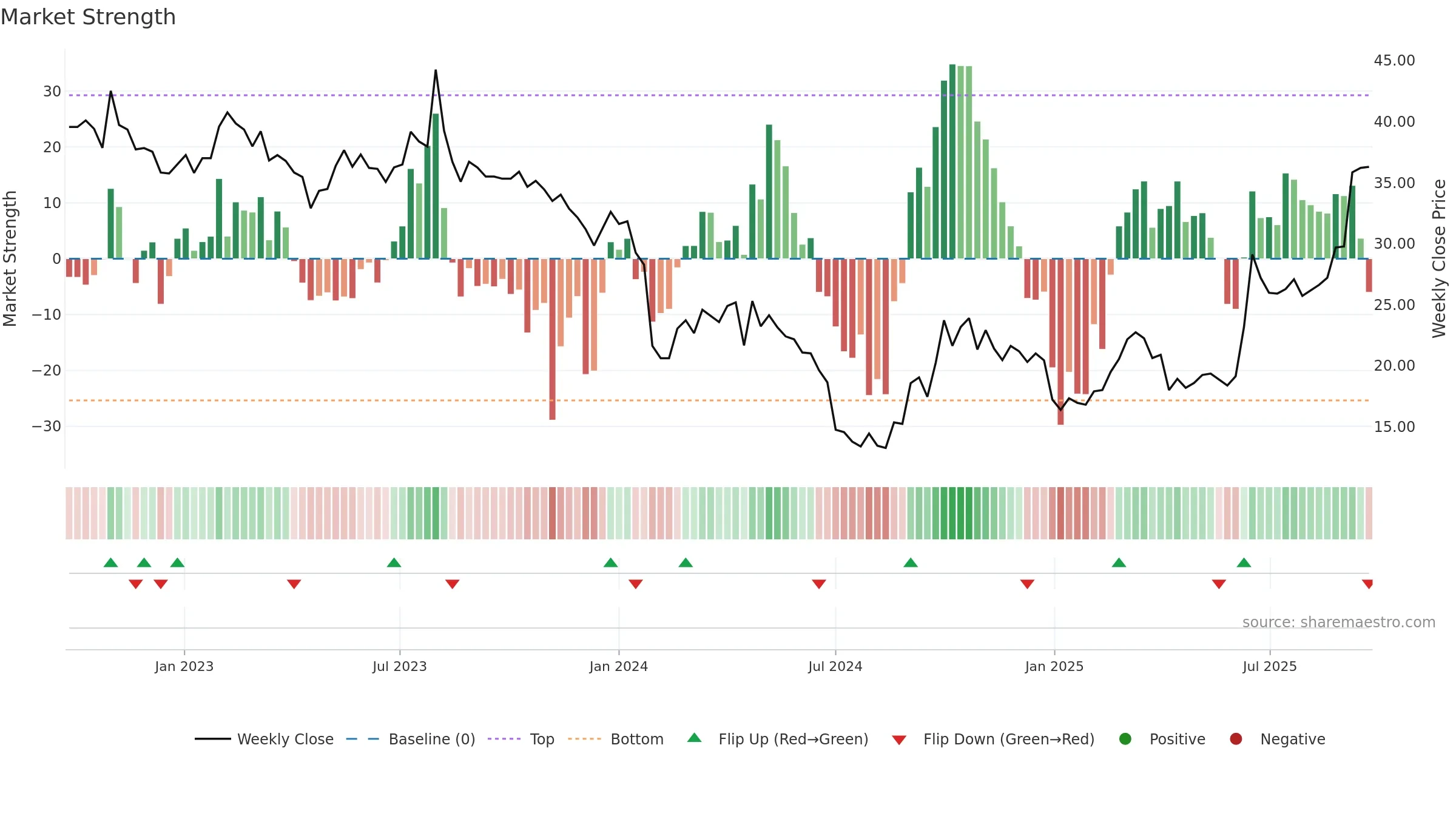Click the tallest dark green bar in late 2024

coord(952,161)
